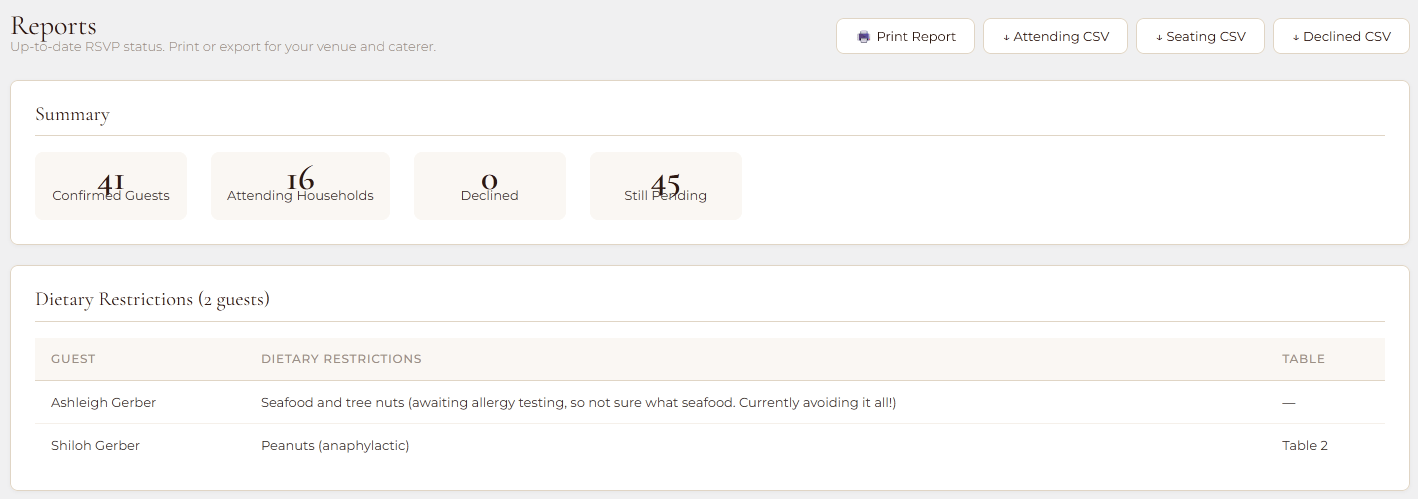Click the Table column header
Viewport: 1418px width, 499px height.
pyautogui.click(x=1303, y=359)
